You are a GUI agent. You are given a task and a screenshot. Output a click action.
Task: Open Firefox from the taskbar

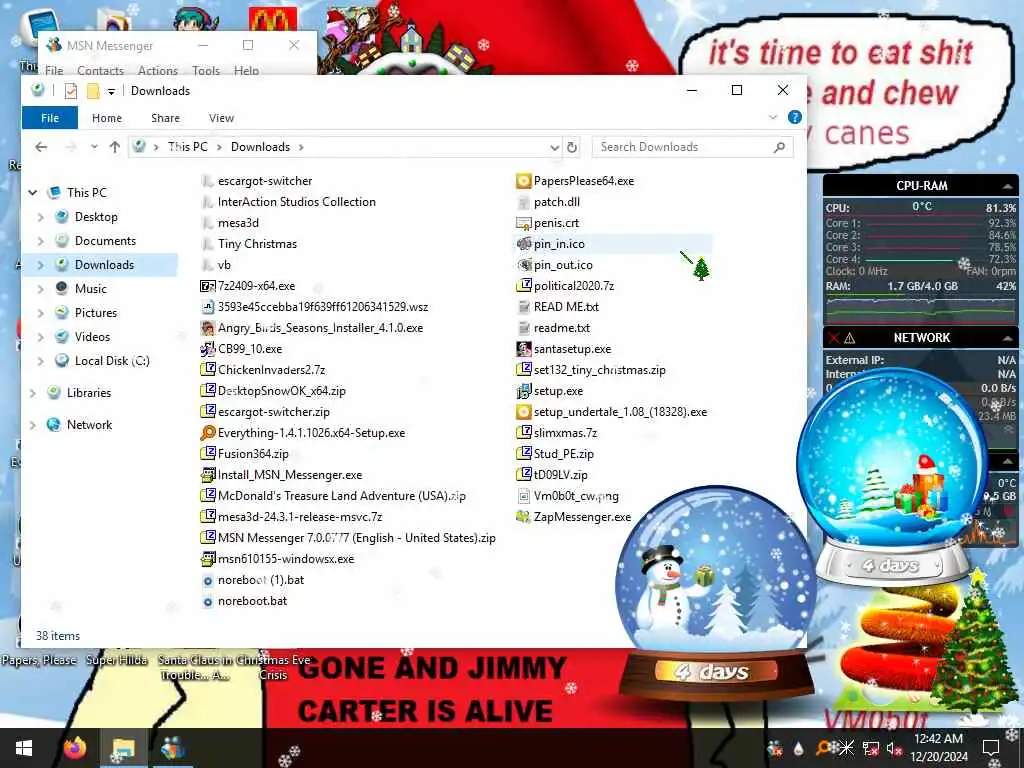pos(74,748)
